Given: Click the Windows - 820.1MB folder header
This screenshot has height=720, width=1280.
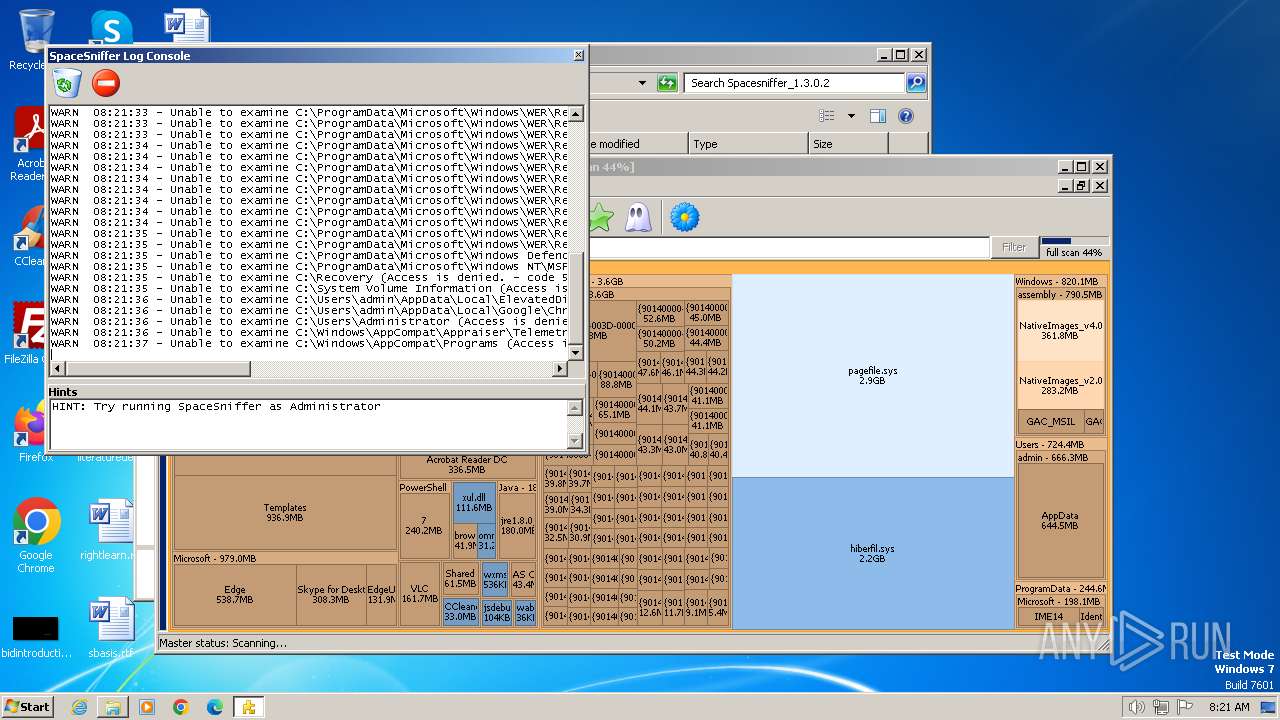Looking at the screenshot, I should pos(1060,282).
